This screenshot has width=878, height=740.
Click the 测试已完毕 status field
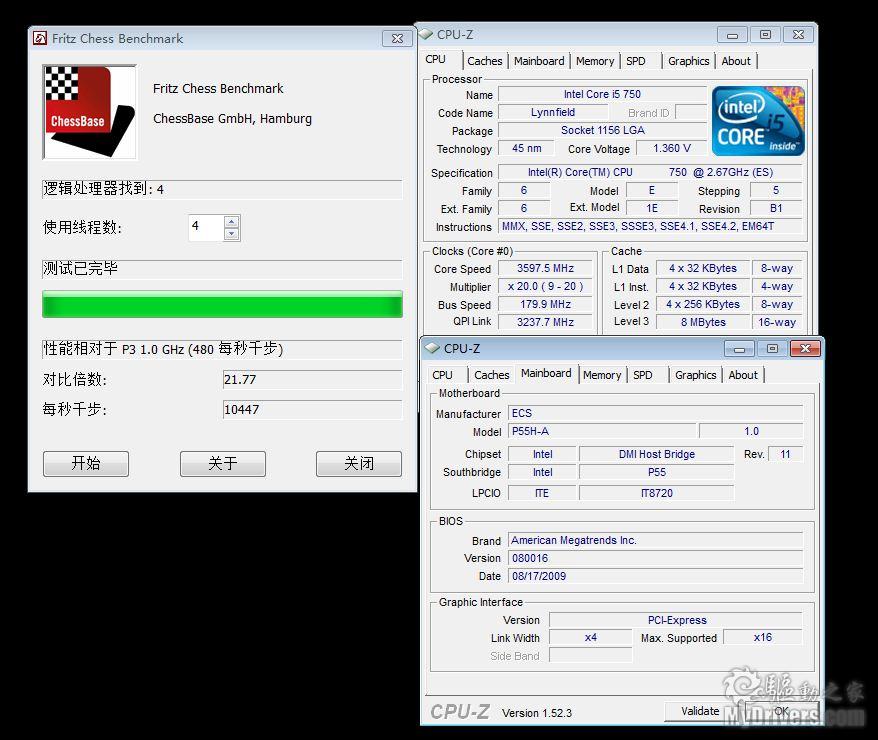pyautogui.click(x=222, y=269)
